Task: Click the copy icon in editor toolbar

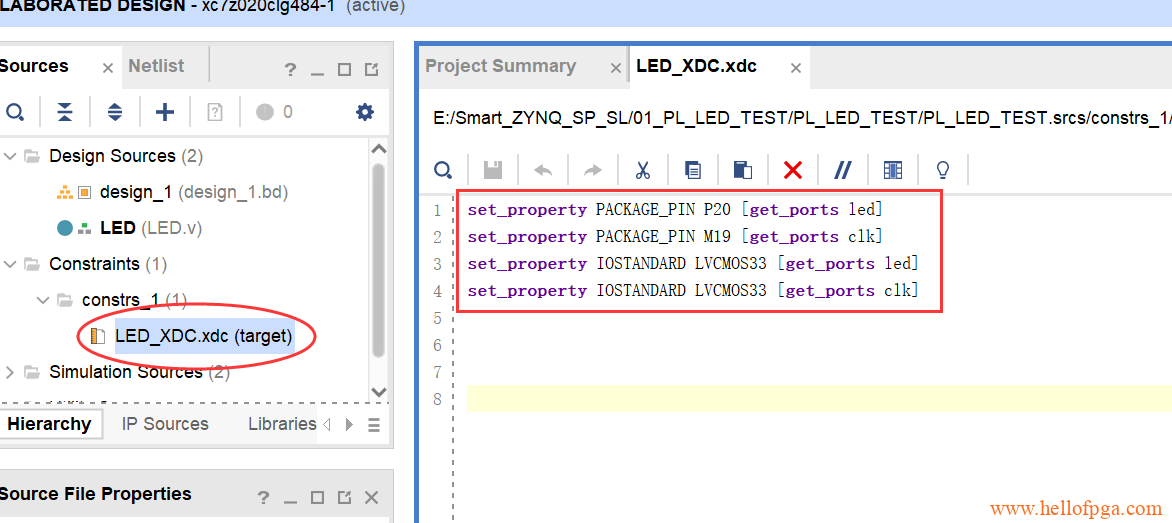Action: click(x=693, y=170)
